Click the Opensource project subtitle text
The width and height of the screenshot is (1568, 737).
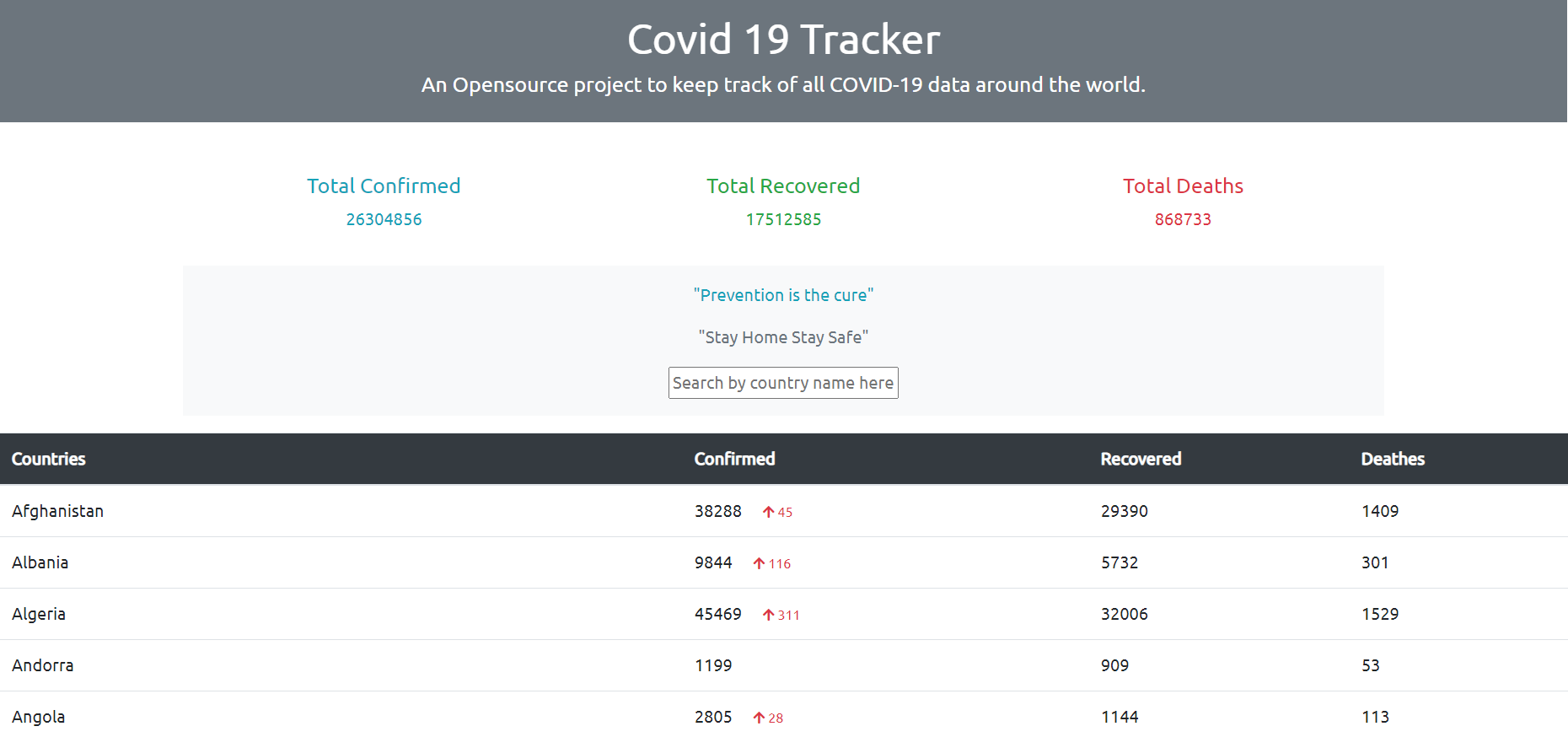[x=783, y=85]
